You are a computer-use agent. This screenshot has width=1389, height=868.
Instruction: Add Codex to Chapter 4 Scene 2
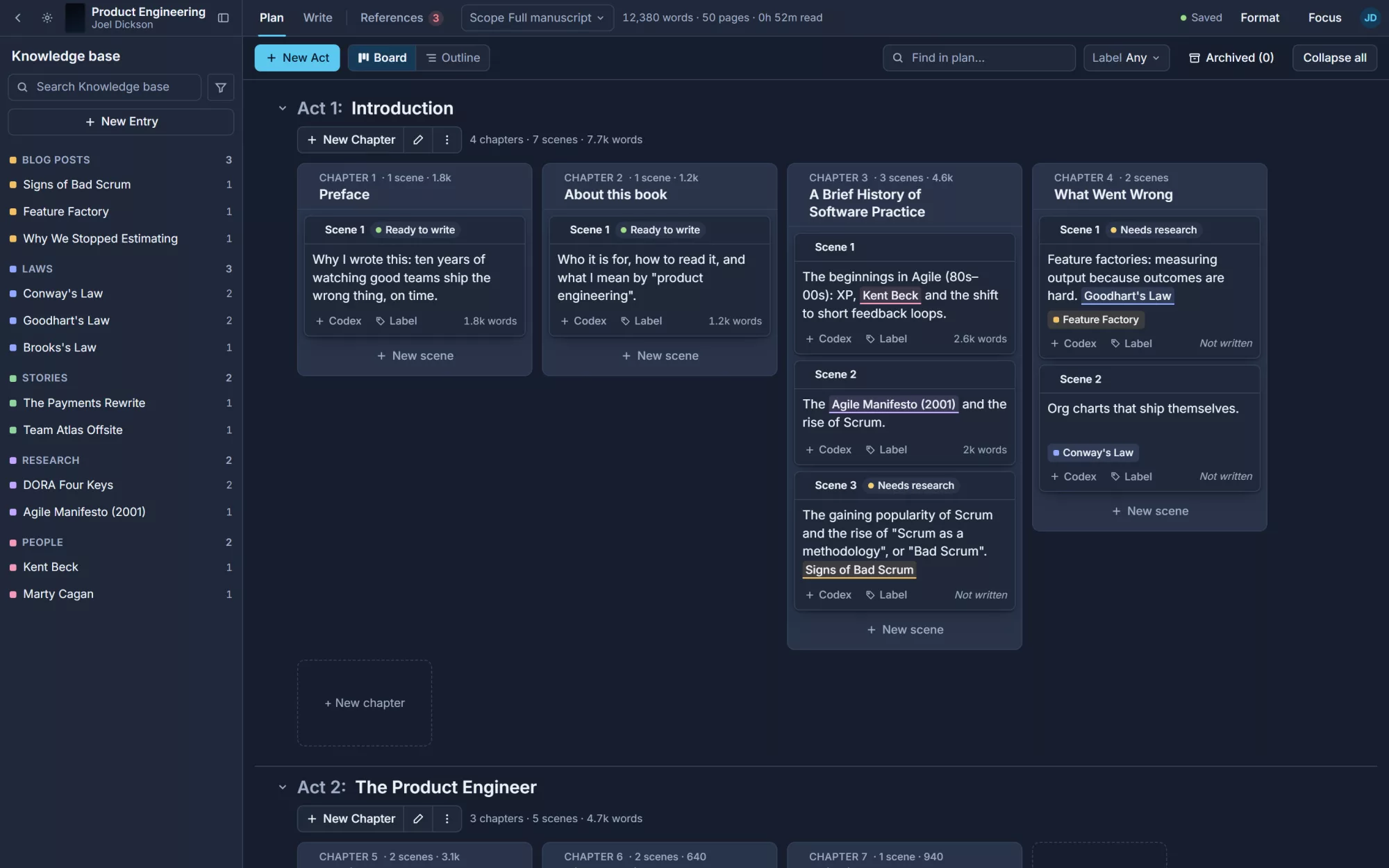[x=1073, y=476]
